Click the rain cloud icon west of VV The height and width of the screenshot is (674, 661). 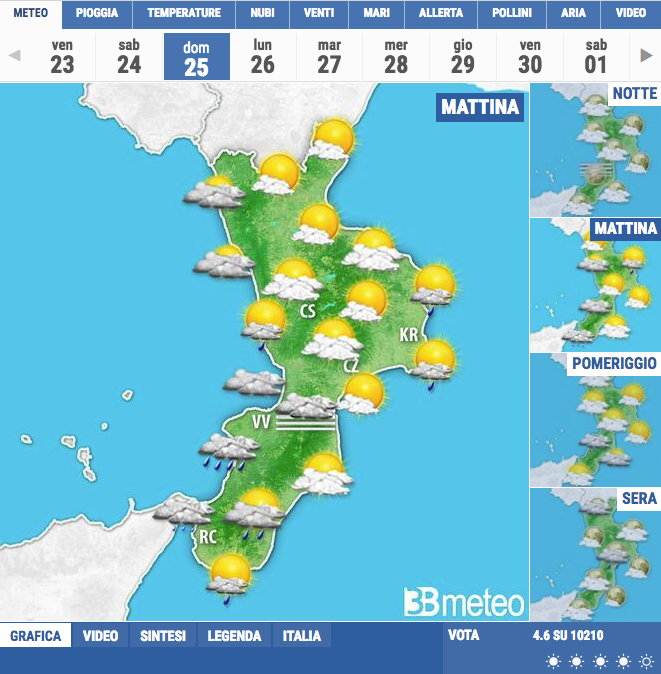click(229, 451)
